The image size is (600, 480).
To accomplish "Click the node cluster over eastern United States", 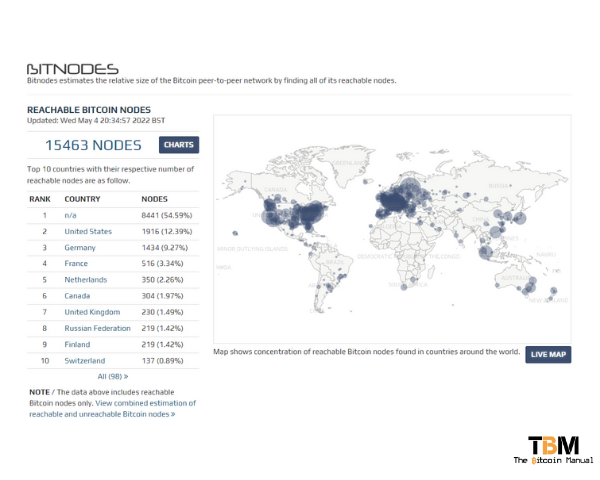I will 312,214.
